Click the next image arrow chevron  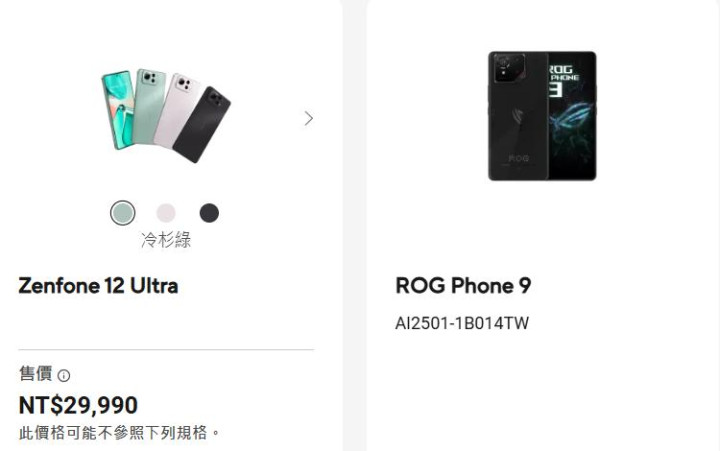309,118
